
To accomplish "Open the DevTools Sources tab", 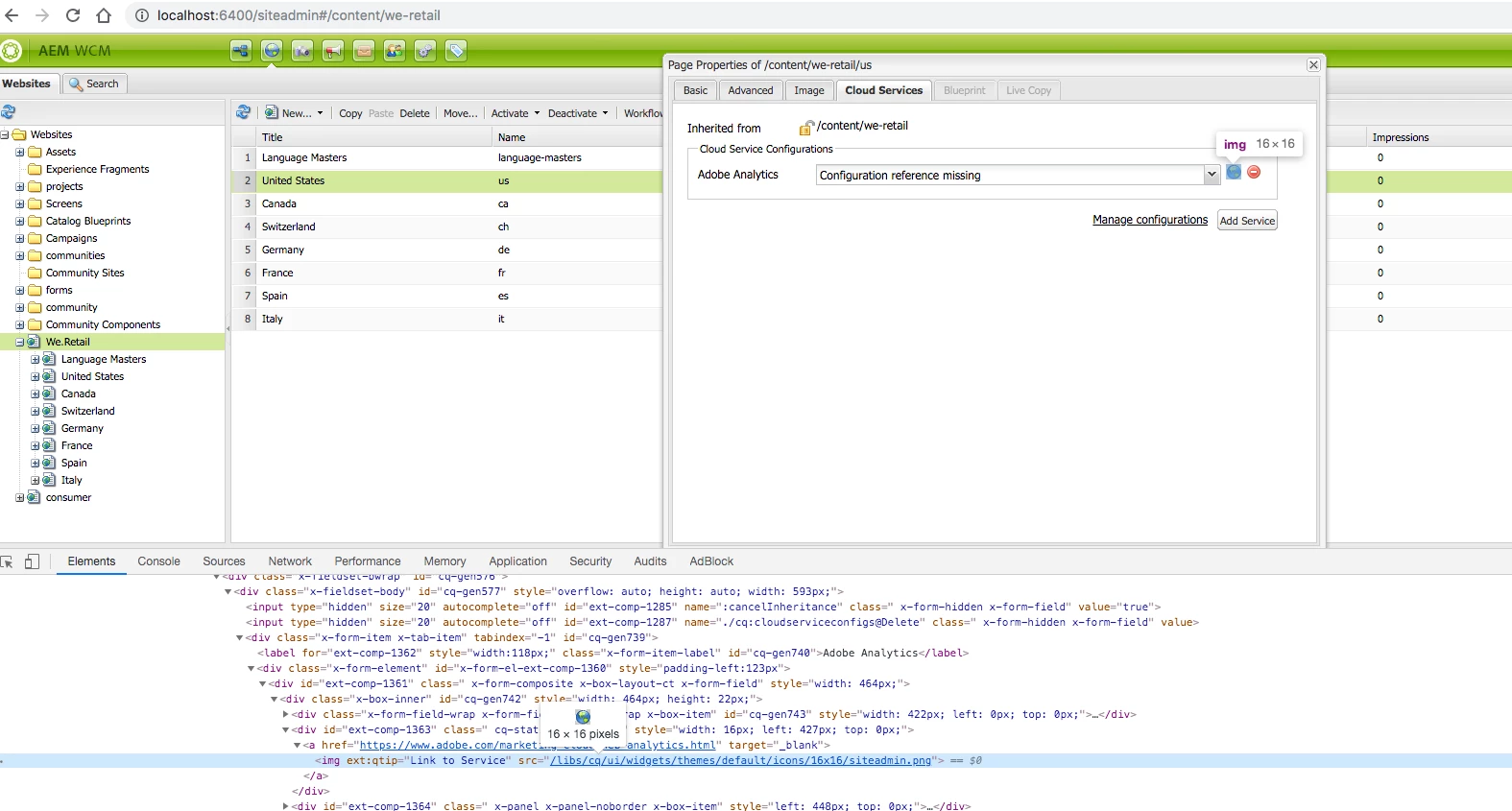I will [224, 561].
